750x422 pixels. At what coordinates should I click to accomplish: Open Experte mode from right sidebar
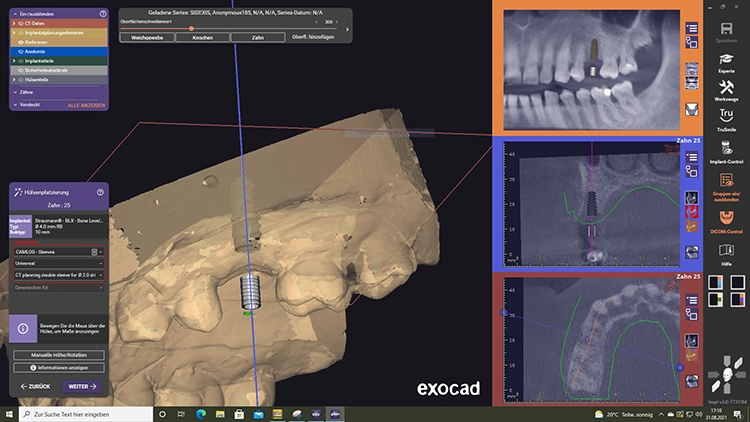click(x=726, y=59)
